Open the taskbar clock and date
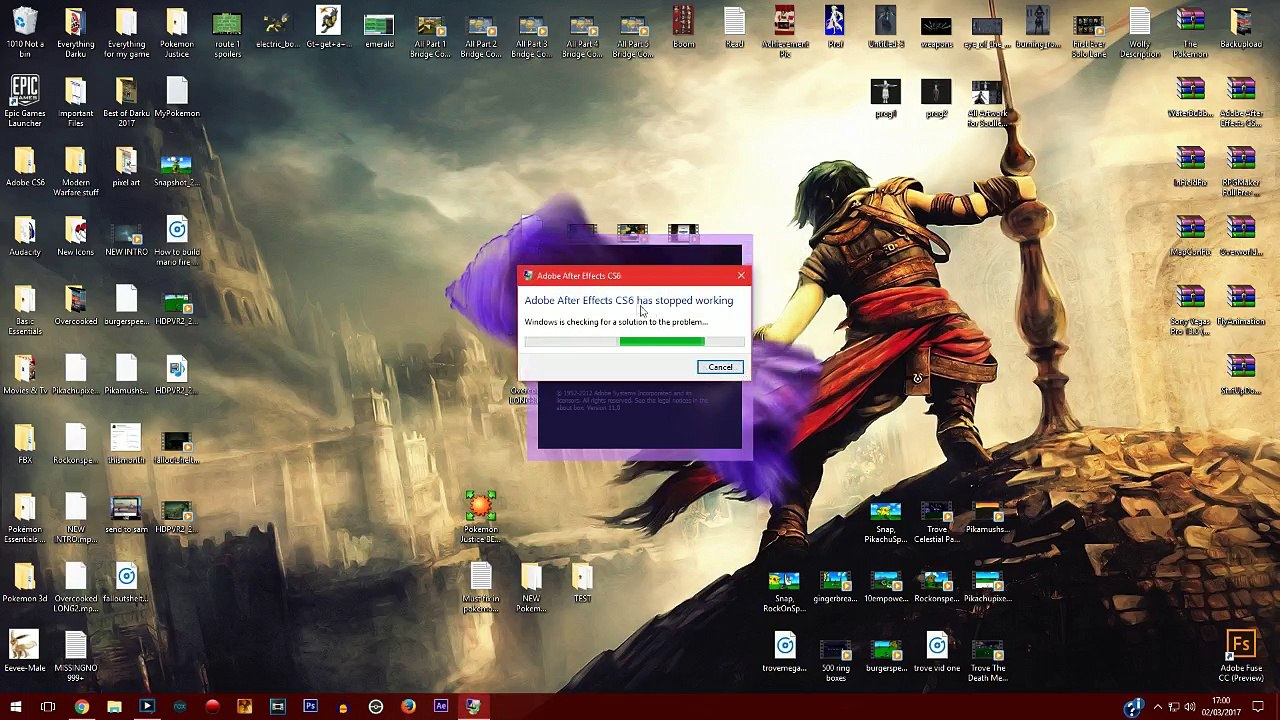This screenshot has width=1280, height=720. tap(1221, 707)
